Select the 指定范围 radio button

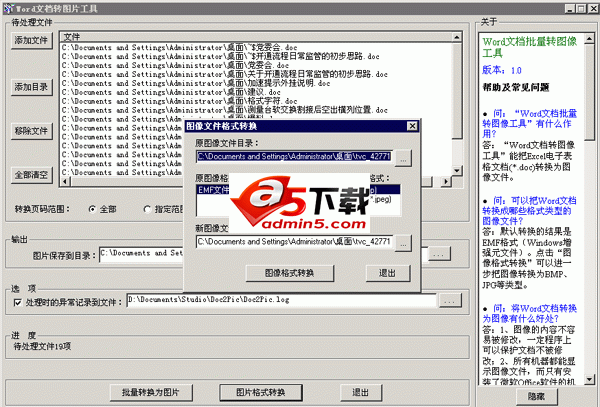147,209
